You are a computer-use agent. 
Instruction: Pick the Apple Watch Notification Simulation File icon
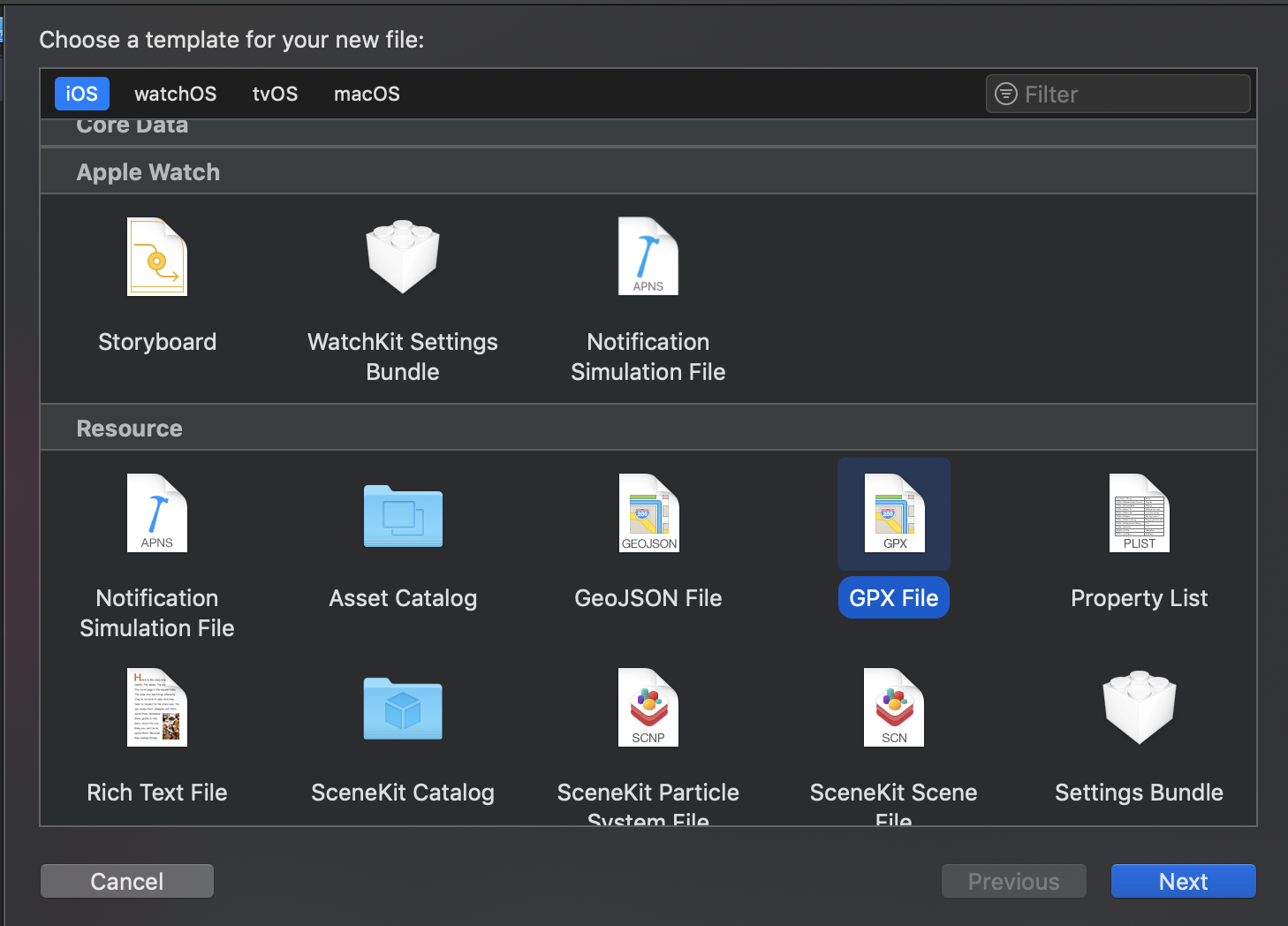648,257
